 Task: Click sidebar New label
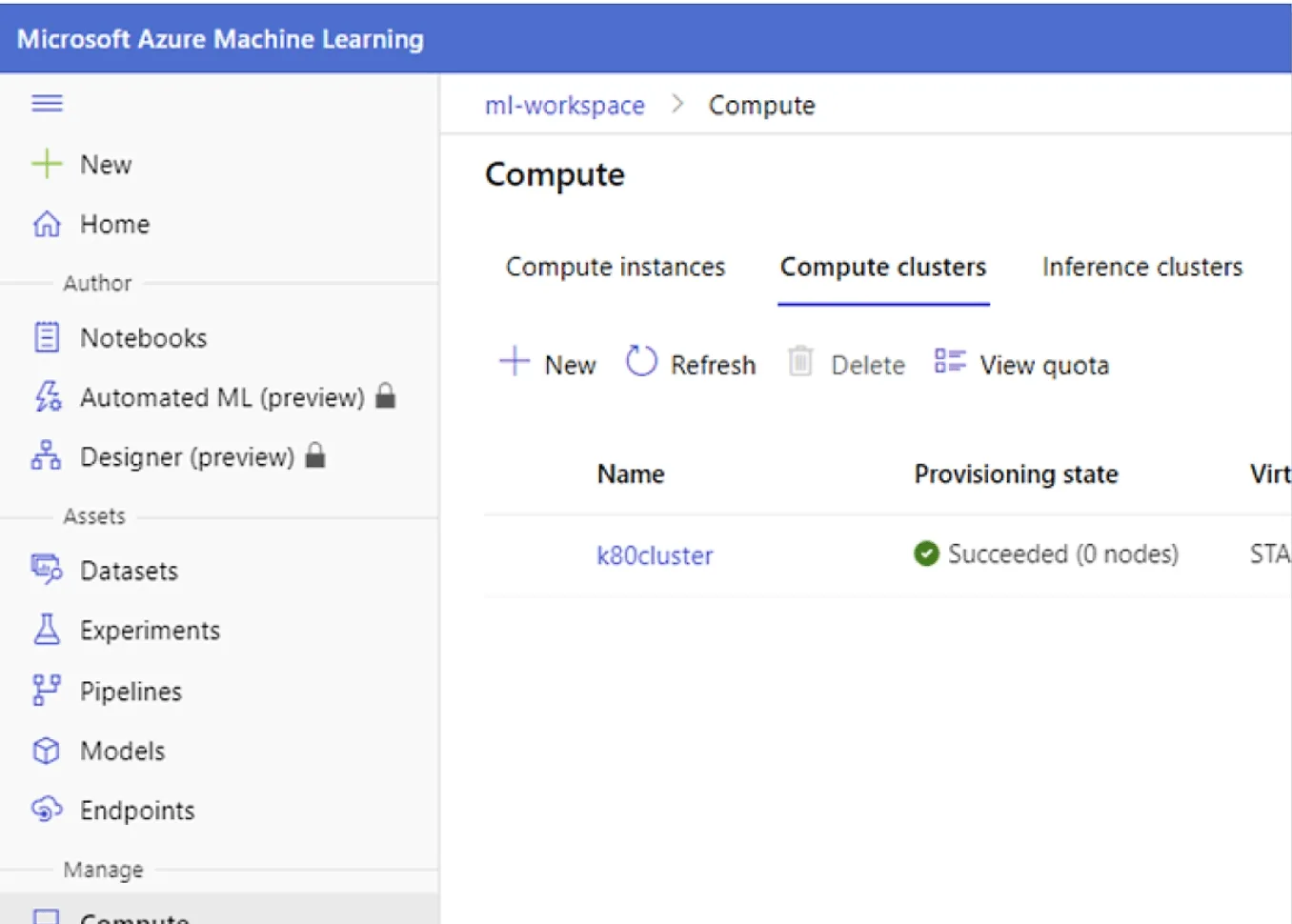pos(106,165)
